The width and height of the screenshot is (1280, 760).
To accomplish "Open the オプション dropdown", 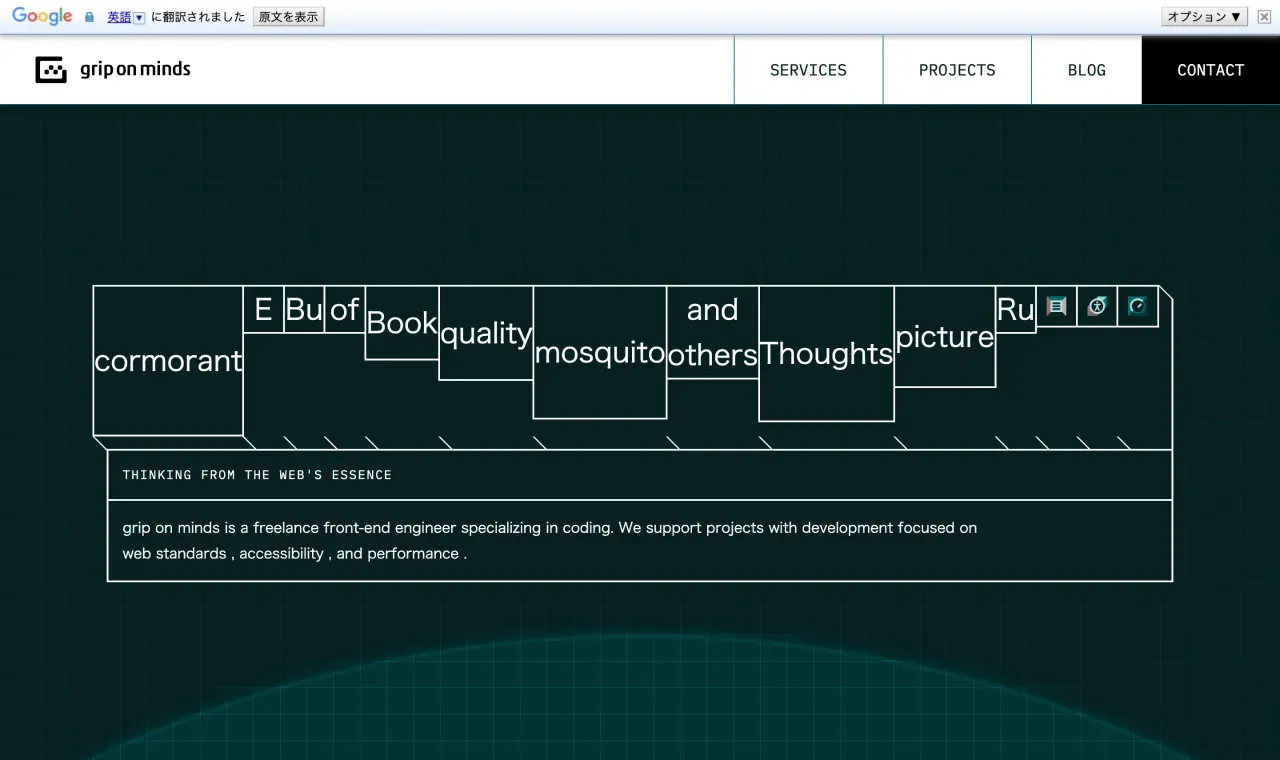I will (x=1204, y=17).
